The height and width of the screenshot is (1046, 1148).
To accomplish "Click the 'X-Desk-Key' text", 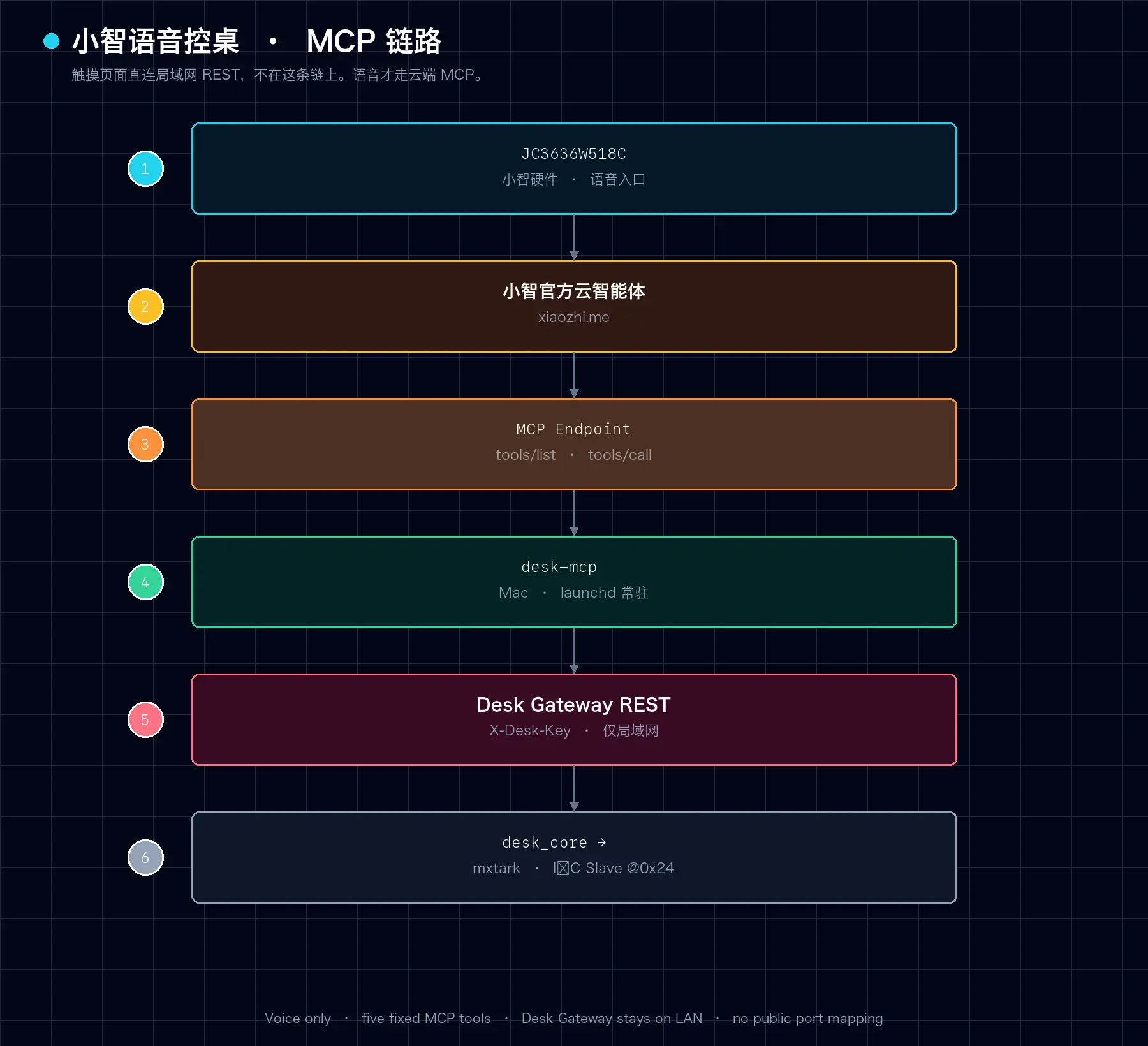I will (530, 731).
